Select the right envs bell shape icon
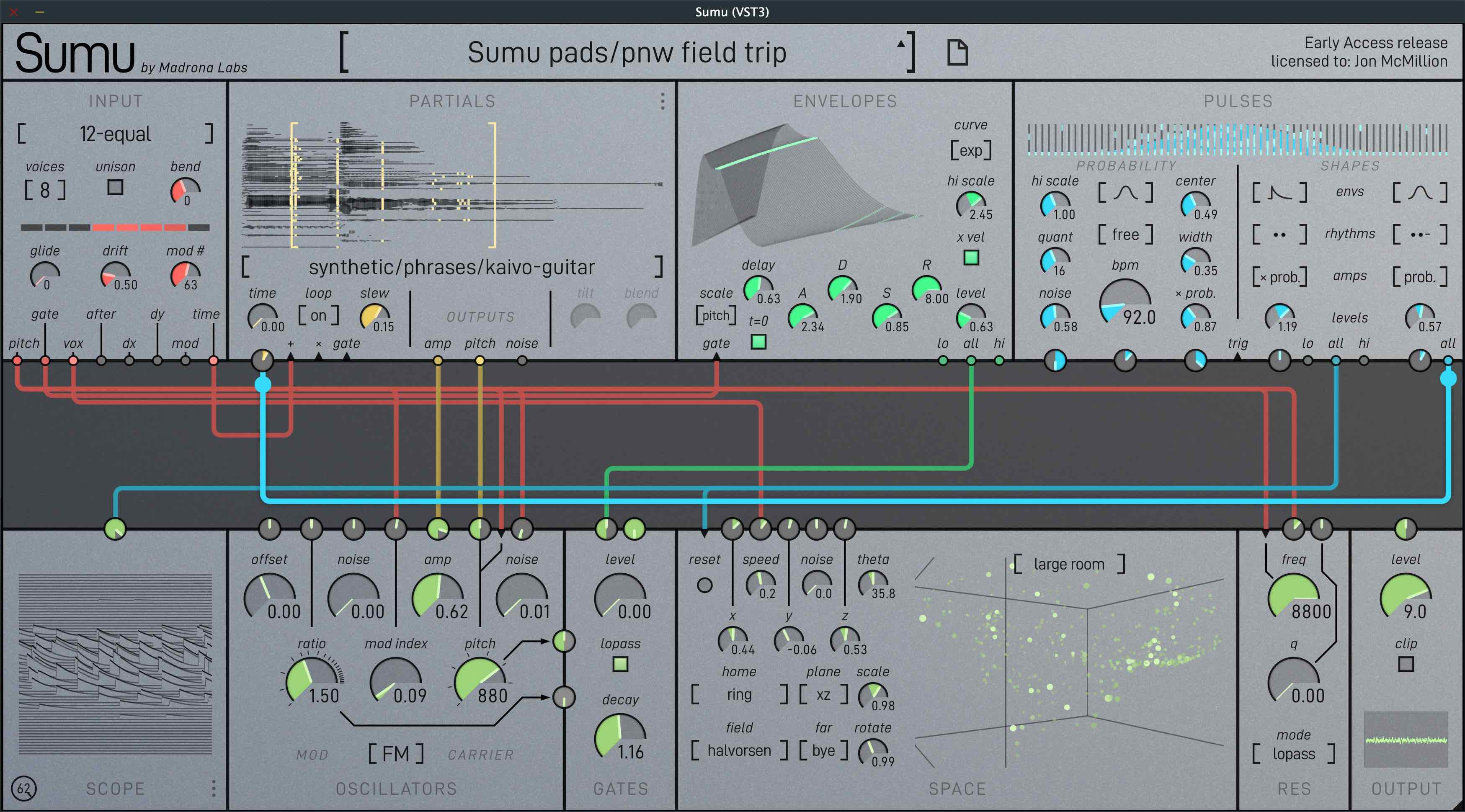Viewport: 1465px width, 812px height. click(1419, 192)
